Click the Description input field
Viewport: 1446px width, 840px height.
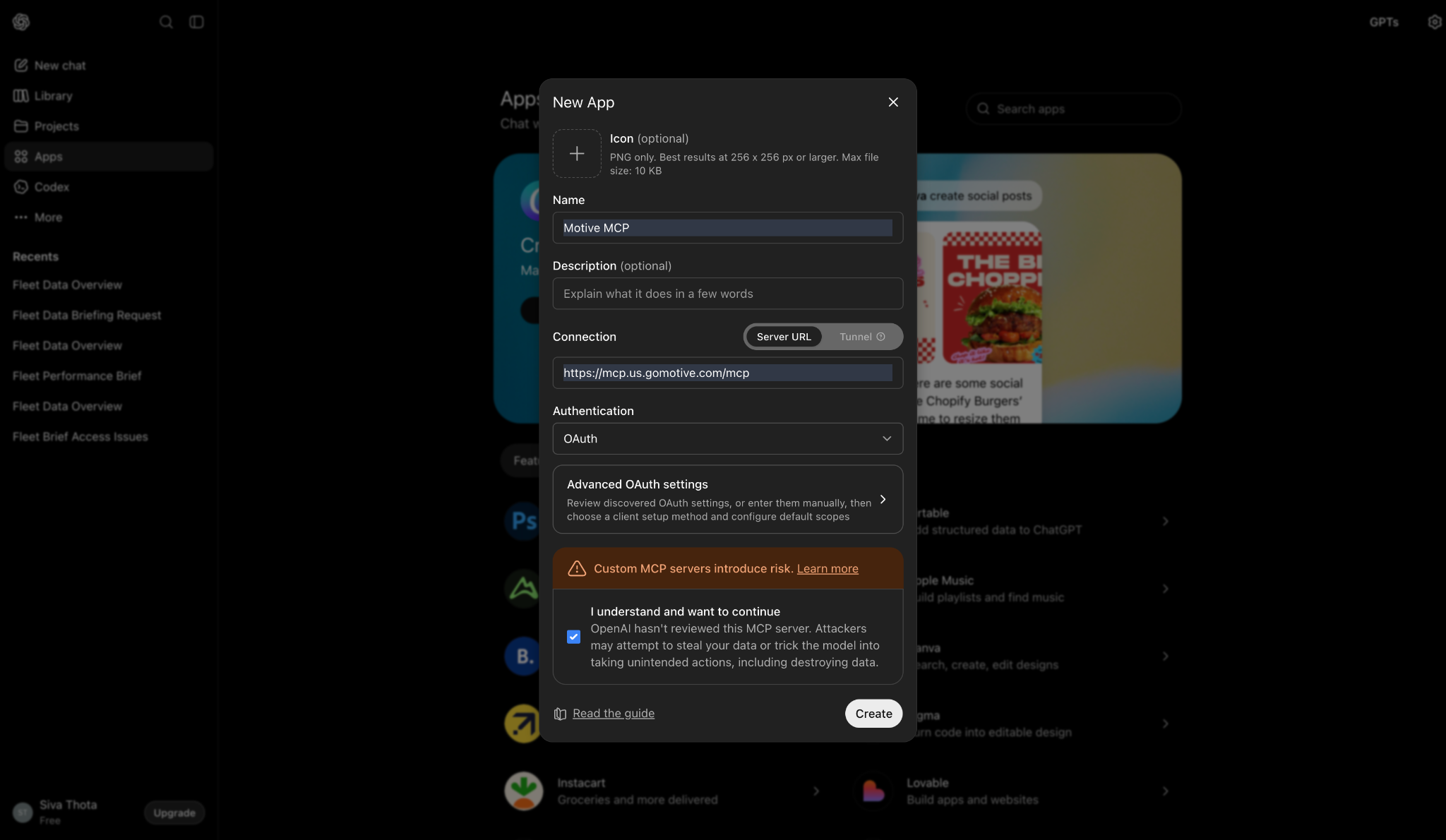click(728, 294)
